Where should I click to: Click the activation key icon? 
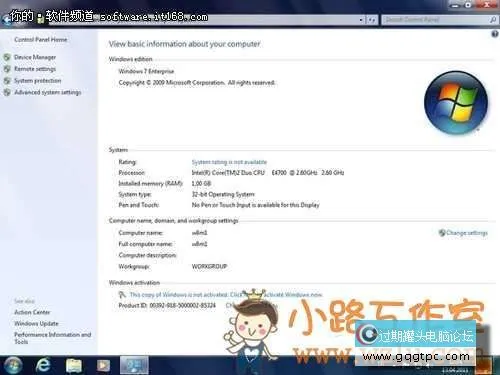[122, 294]
